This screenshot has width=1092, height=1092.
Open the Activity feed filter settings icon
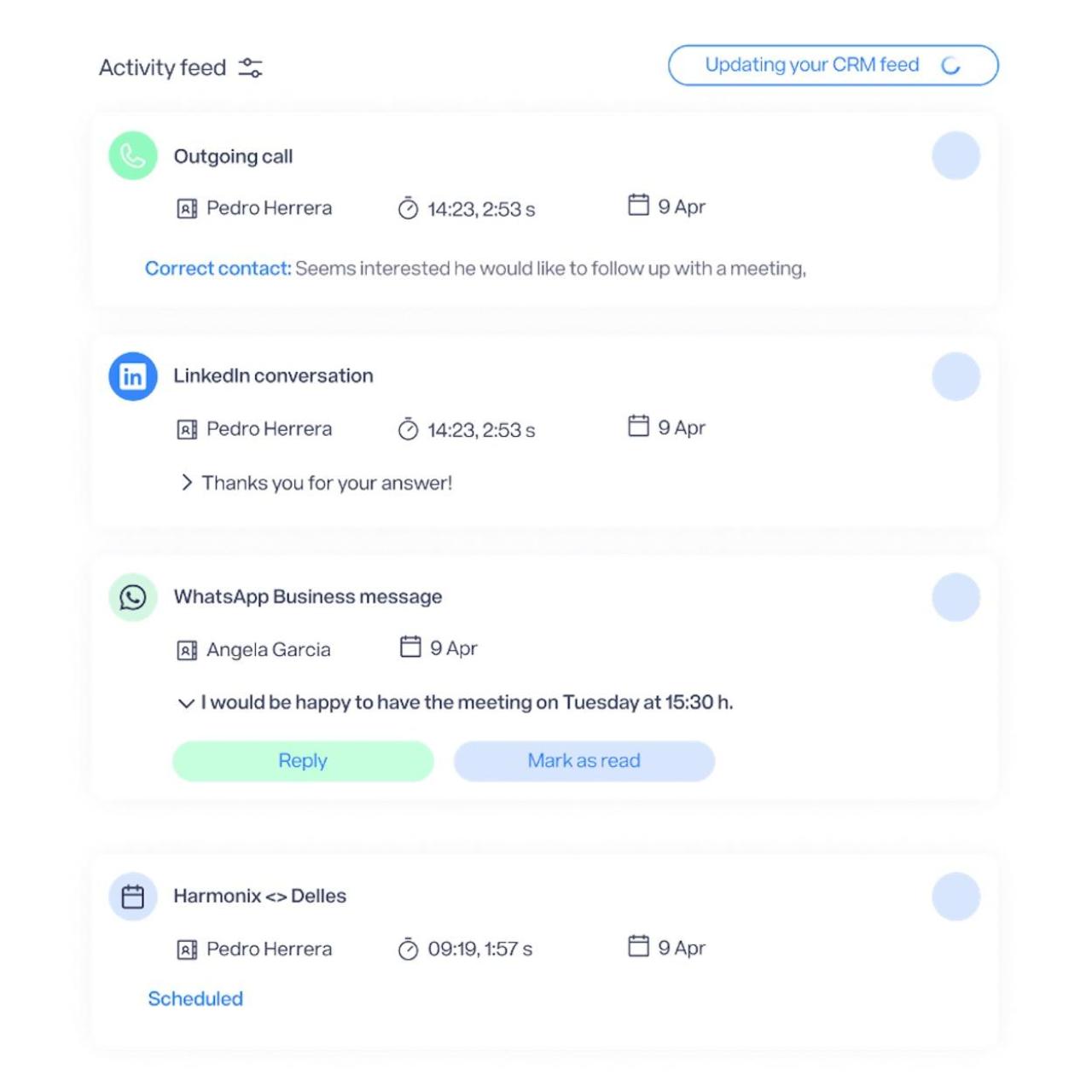pos(250,68)
